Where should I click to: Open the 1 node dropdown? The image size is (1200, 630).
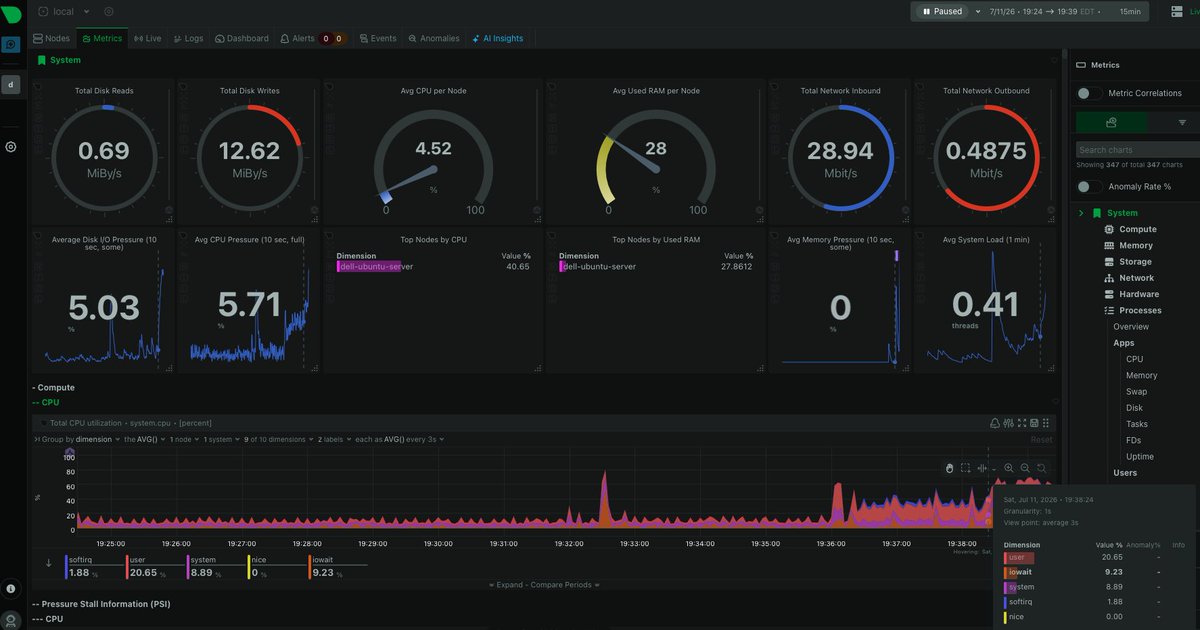coord(184,439)
